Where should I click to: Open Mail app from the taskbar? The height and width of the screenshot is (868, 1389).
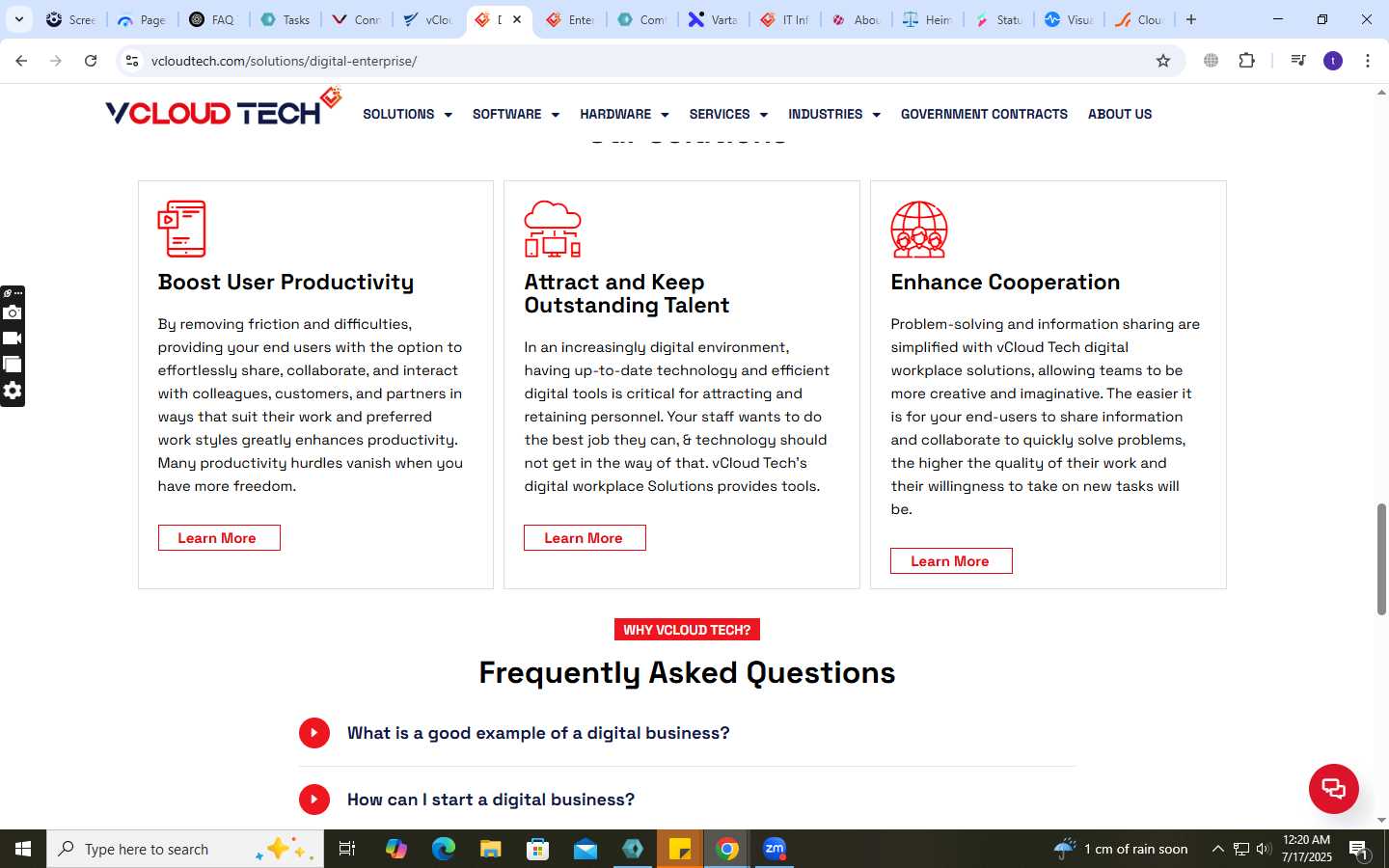[586, 849]
